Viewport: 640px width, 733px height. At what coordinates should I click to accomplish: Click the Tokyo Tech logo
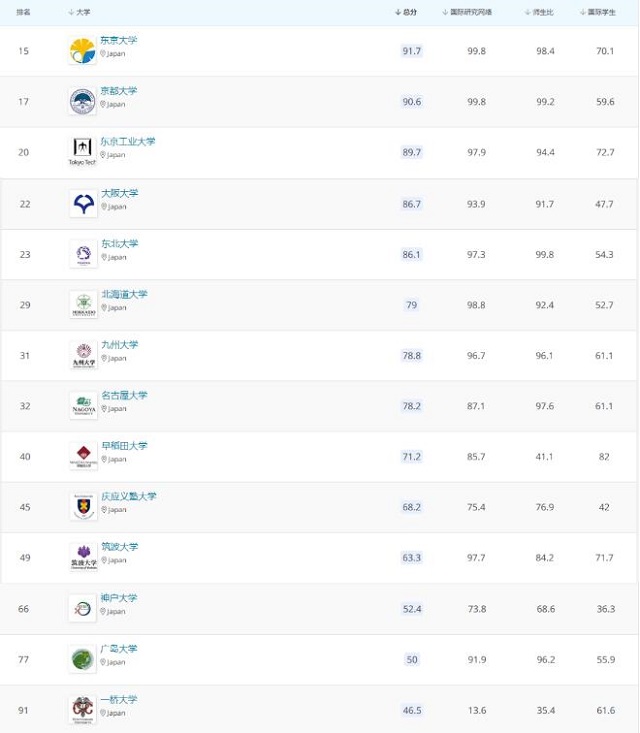point(82,151)
